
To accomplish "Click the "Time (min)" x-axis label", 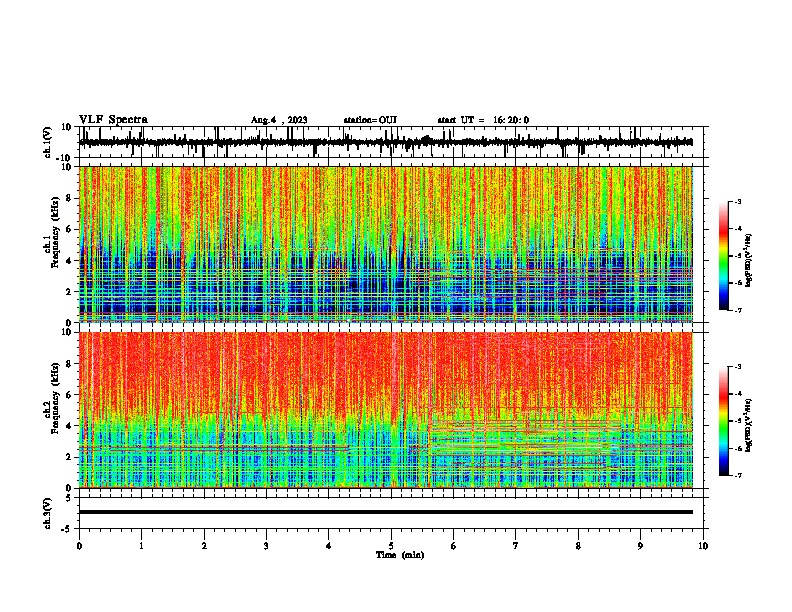I will (400, 555).
